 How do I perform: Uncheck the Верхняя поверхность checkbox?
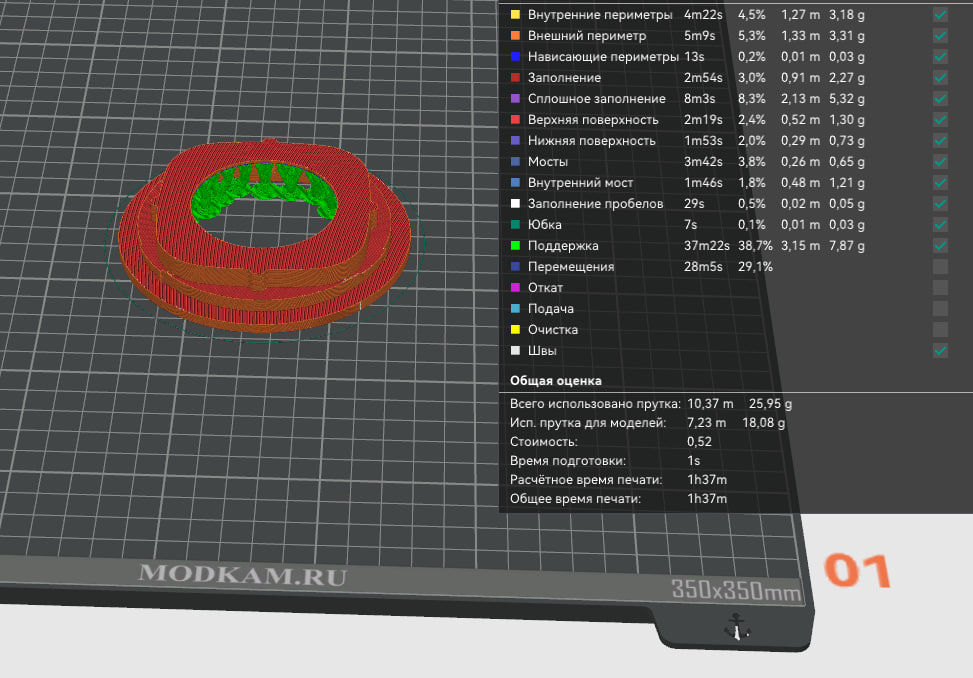(x=940, y=120)
